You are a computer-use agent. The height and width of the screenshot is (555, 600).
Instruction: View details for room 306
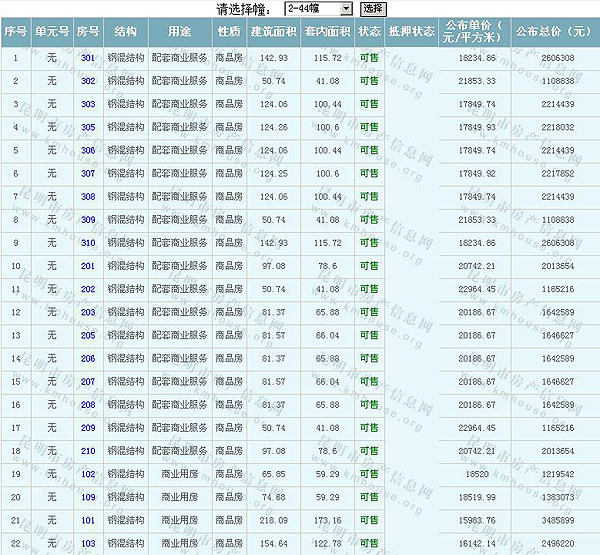click(x=88, y=150)
